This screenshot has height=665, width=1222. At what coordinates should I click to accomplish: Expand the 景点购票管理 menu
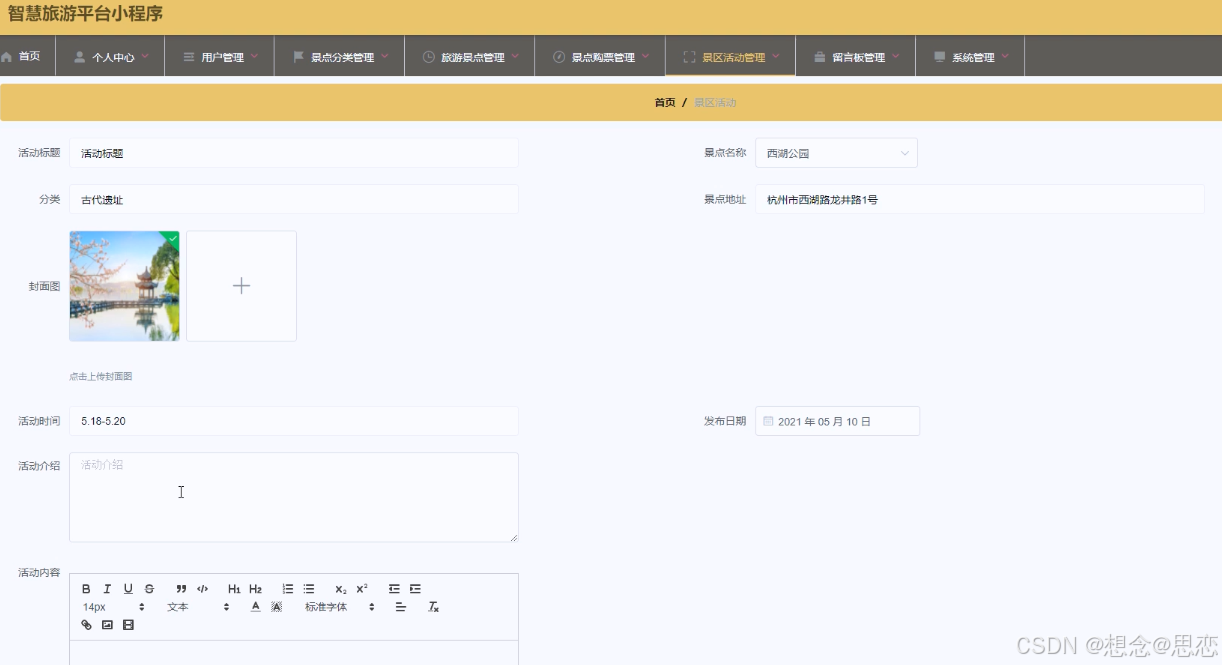pos(600,57)
